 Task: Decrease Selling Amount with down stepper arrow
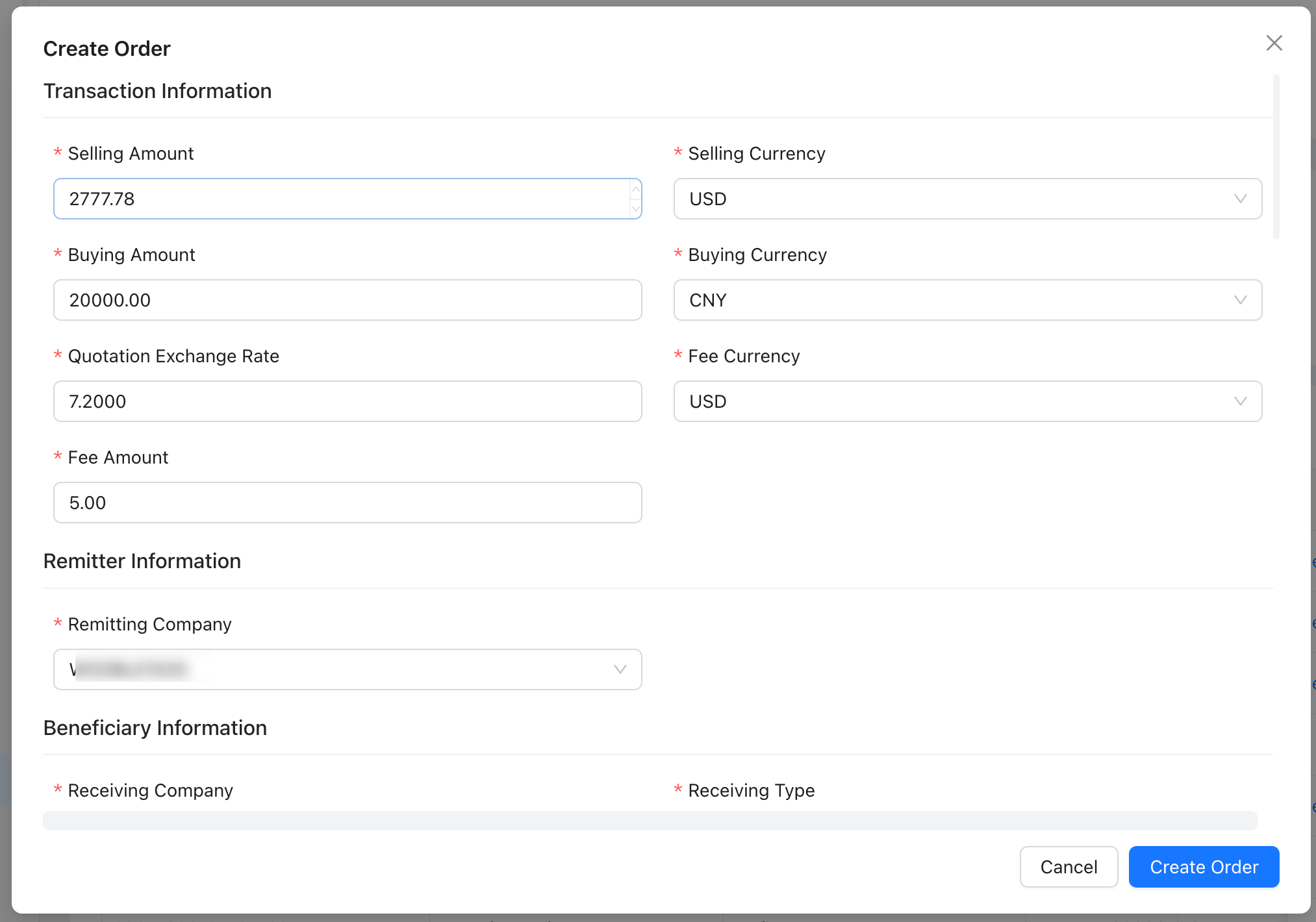[635, 208]
